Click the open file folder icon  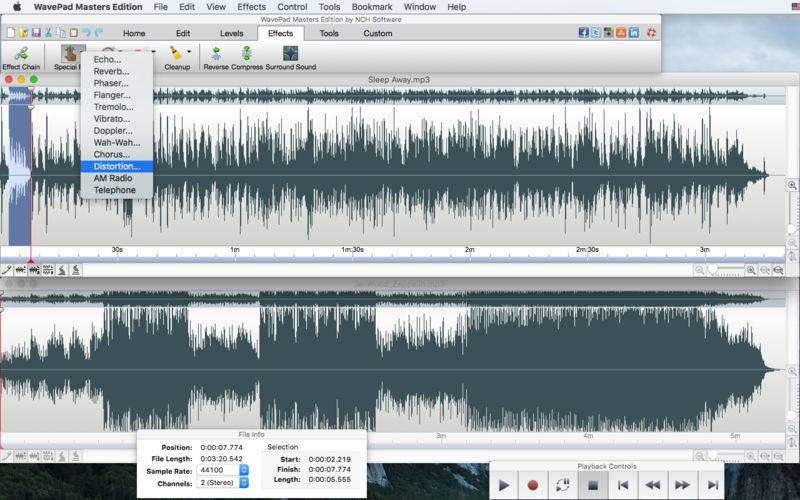23,33
